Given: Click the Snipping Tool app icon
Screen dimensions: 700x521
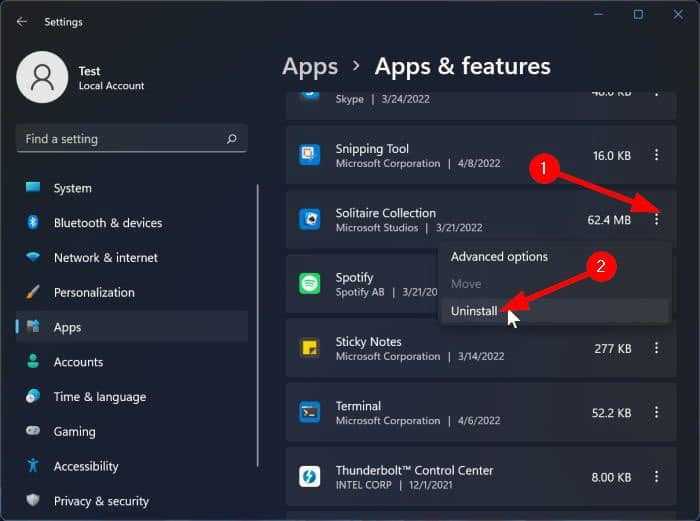Looking at the screenshot, I should point(309,154).
